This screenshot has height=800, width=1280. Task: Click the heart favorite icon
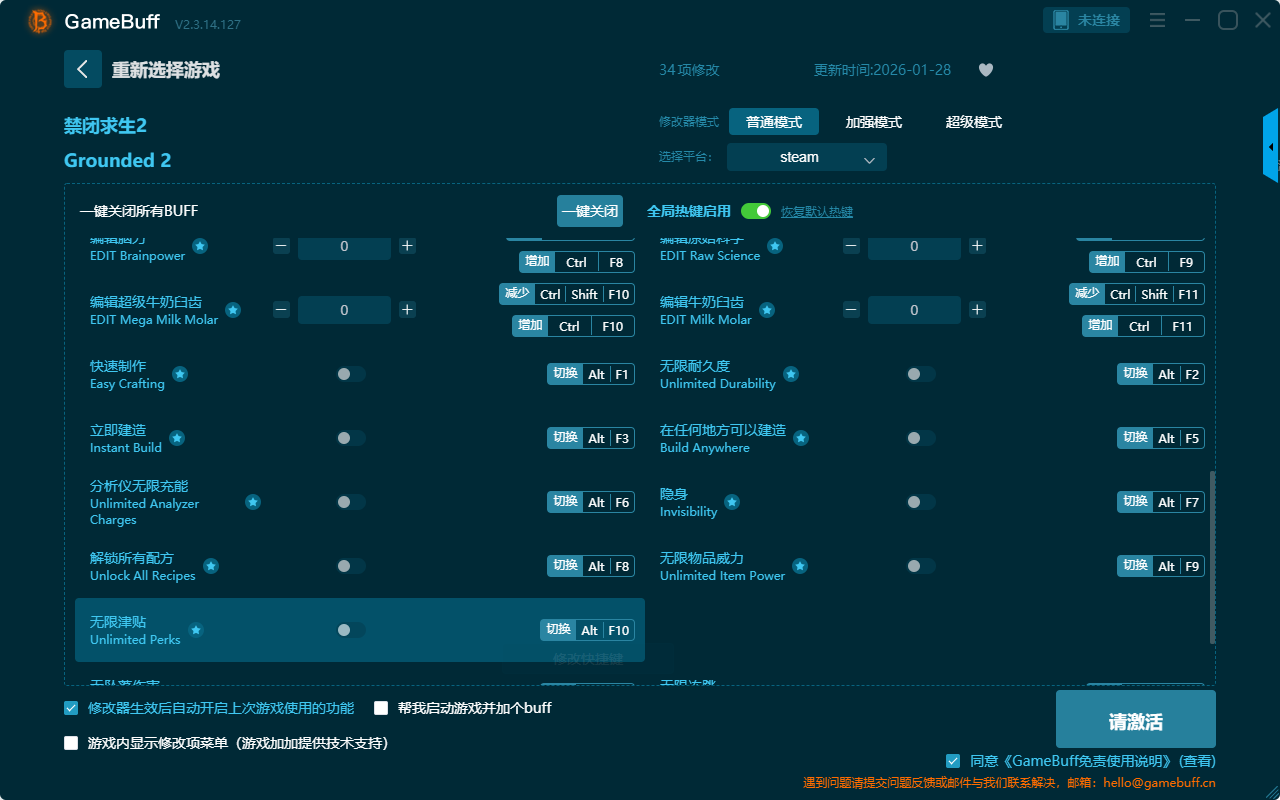pos(985,70)
